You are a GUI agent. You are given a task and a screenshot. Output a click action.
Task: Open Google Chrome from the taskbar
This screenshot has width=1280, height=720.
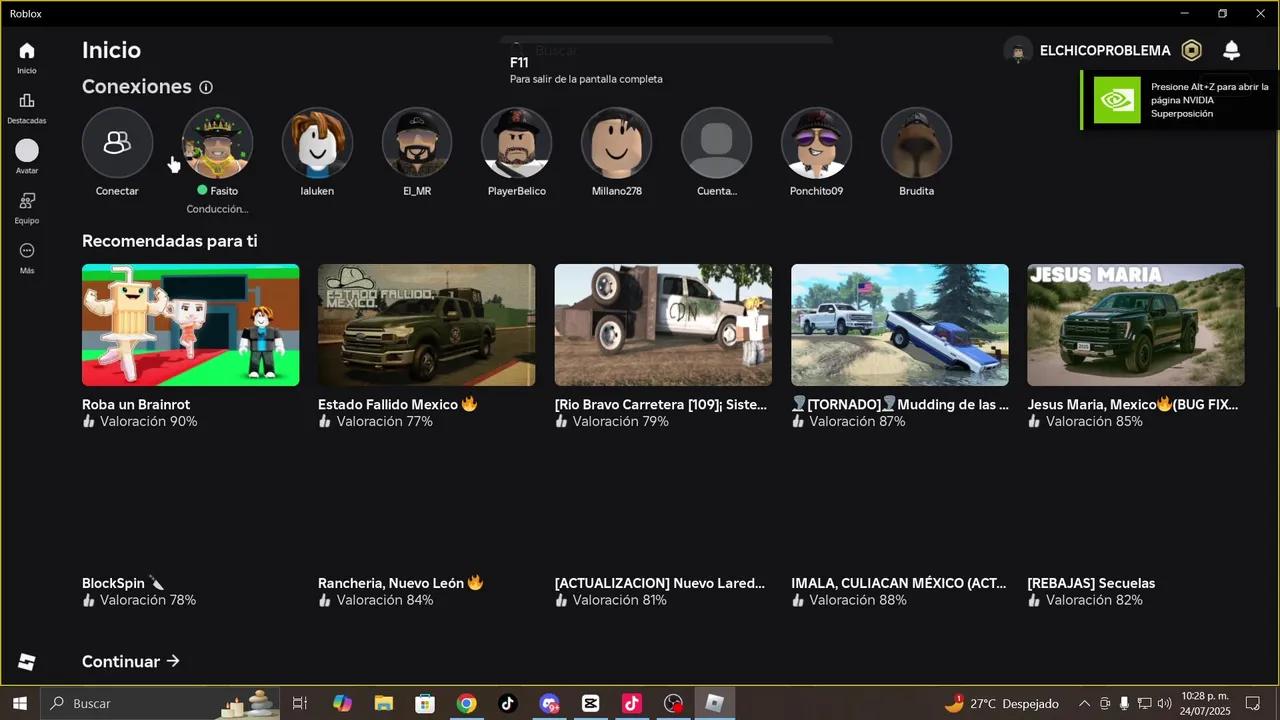466,703
